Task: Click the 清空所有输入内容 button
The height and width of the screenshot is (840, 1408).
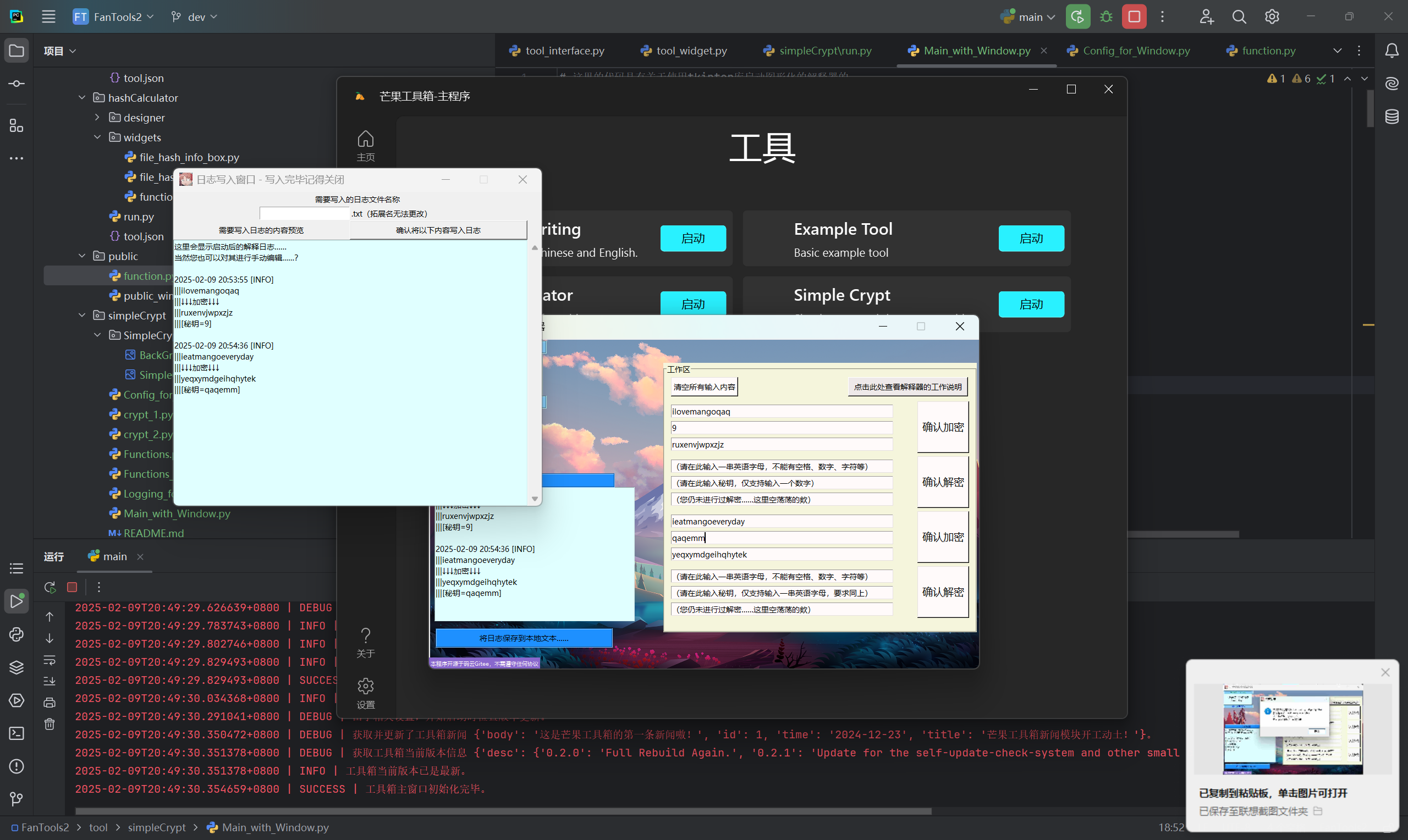Action: [x=703, y=387]
